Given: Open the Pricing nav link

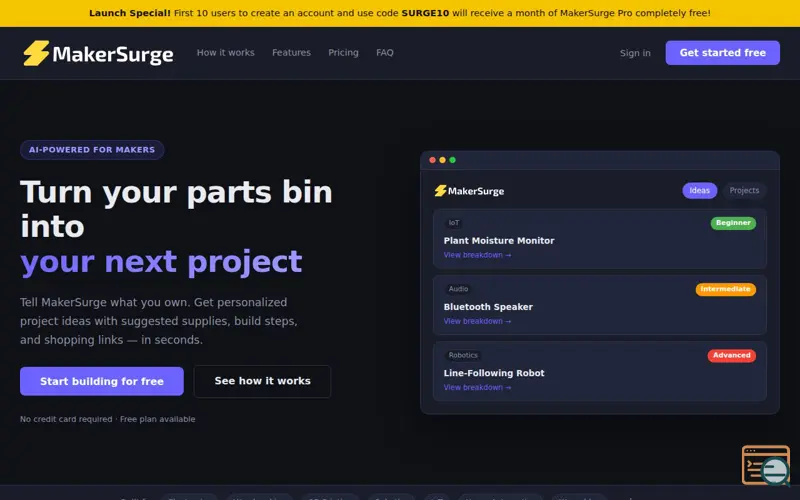Looking at the screenshot, I should (343, 53).
